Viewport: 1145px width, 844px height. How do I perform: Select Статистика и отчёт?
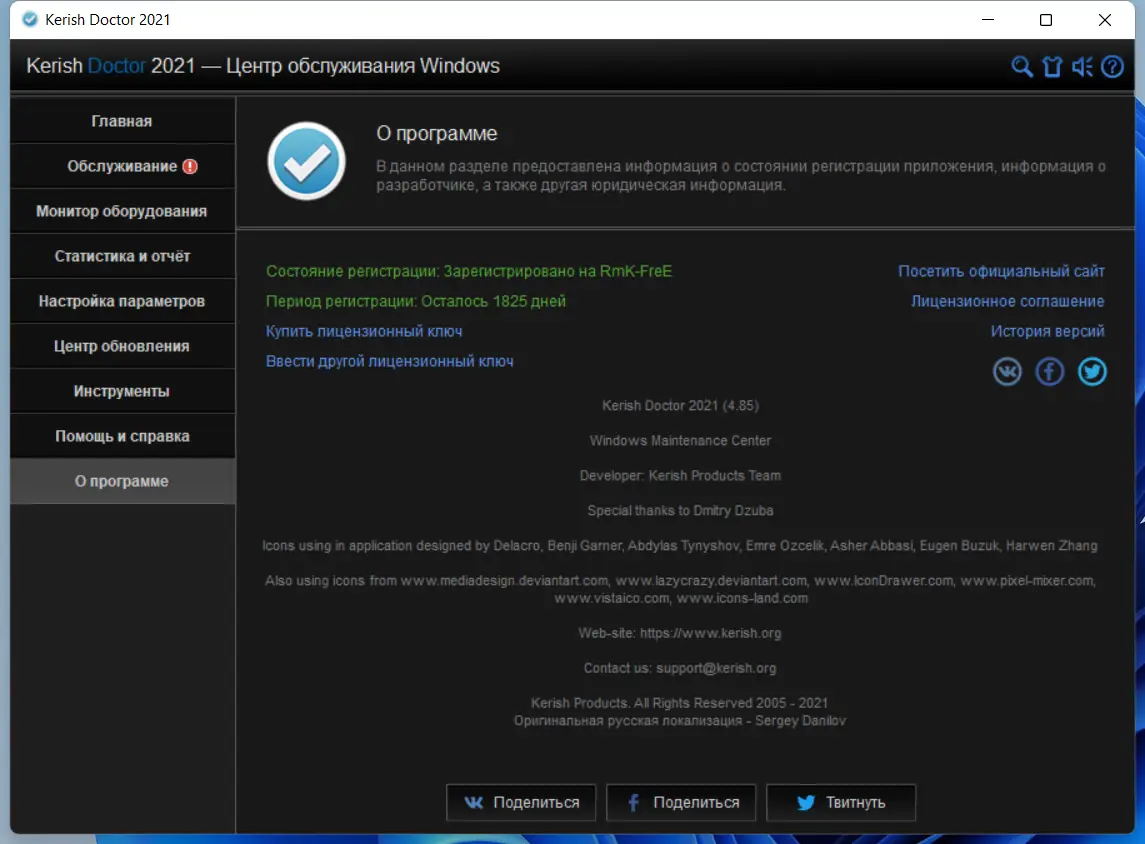[x=123, y=256]
